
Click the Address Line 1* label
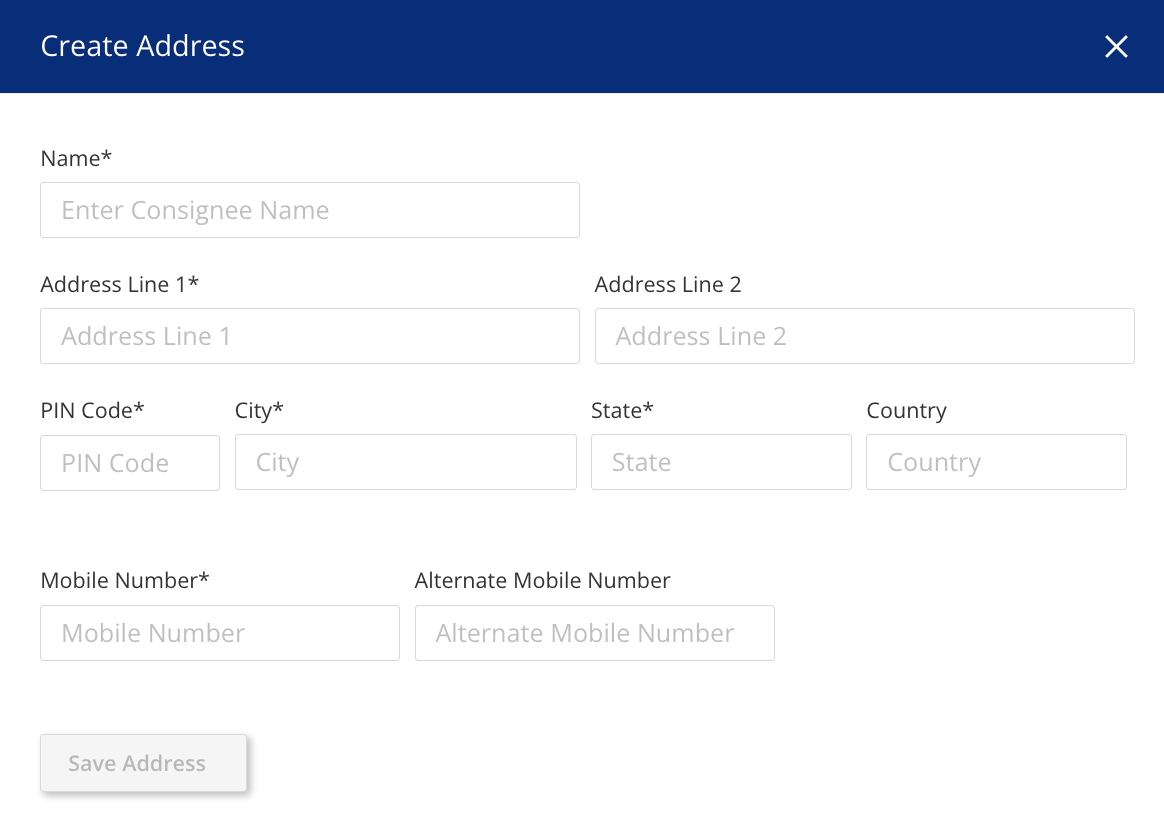coord(120,284)
